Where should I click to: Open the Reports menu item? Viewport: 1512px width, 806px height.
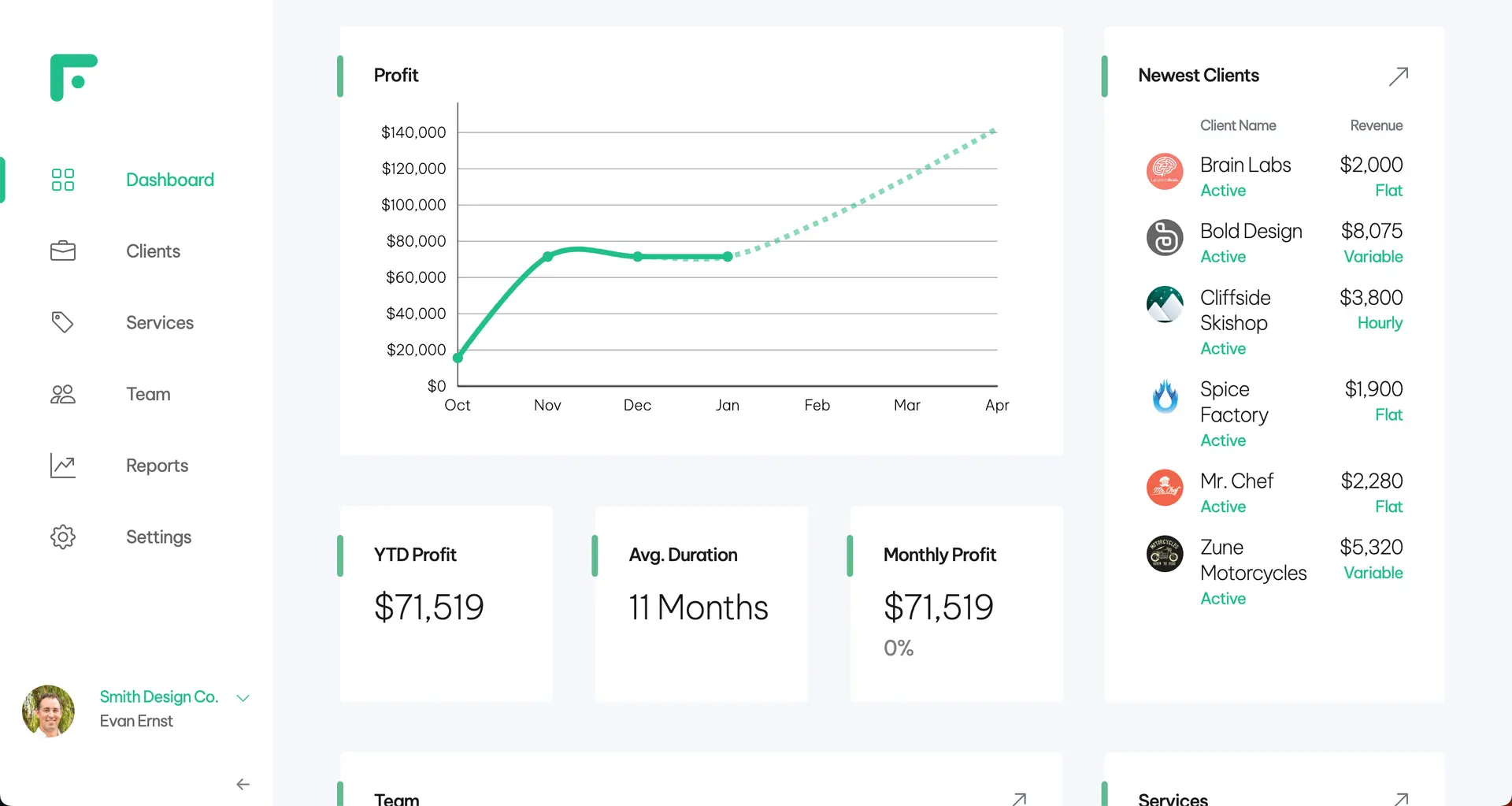click(157, 466)
